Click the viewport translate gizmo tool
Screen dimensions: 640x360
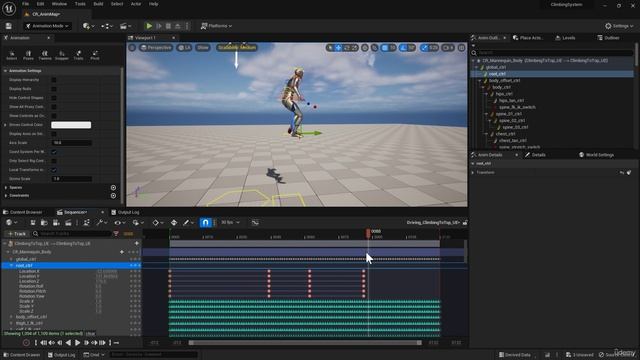pos(338,48)
